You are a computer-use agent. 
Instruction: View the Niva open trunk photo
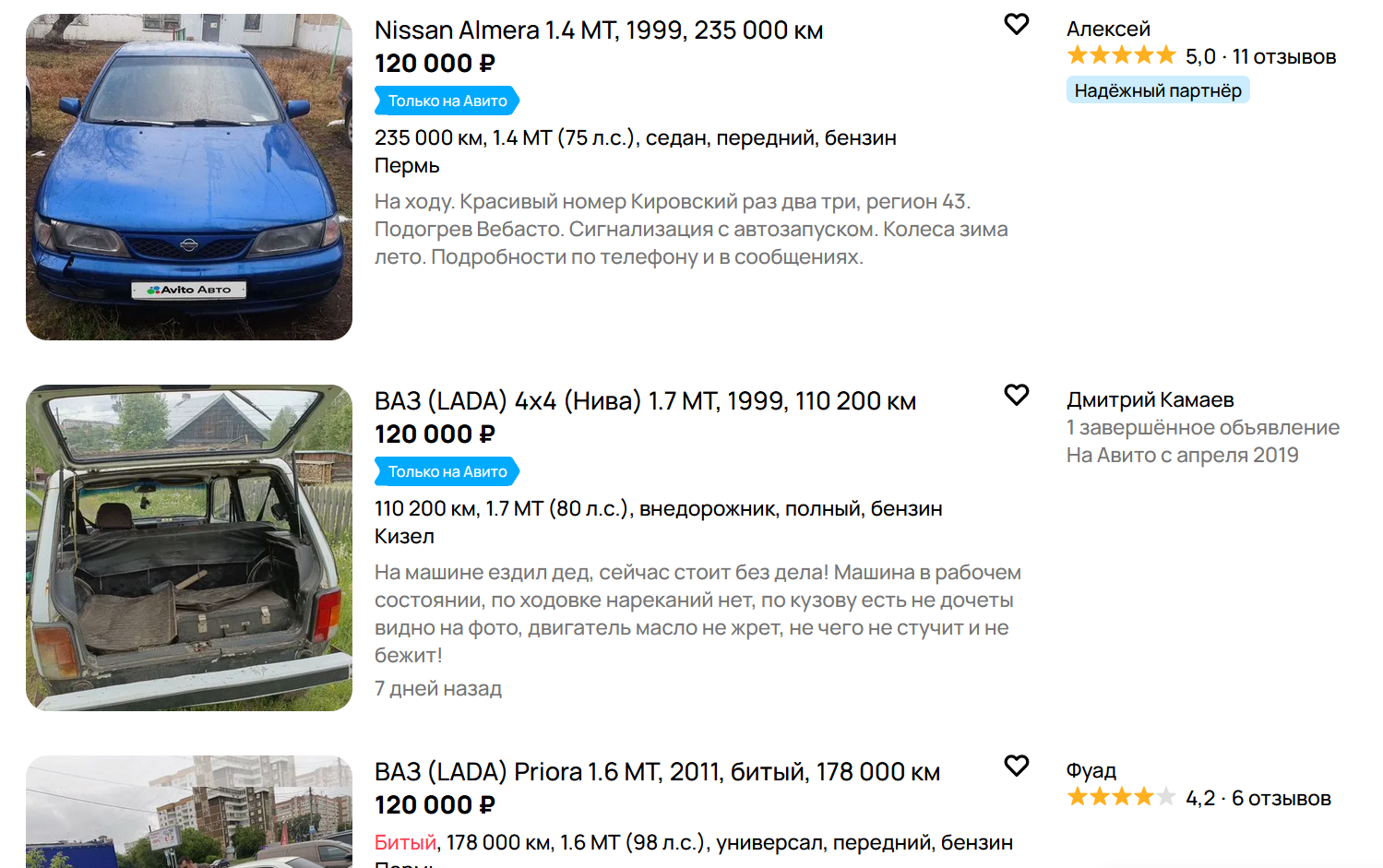[189, 548]
